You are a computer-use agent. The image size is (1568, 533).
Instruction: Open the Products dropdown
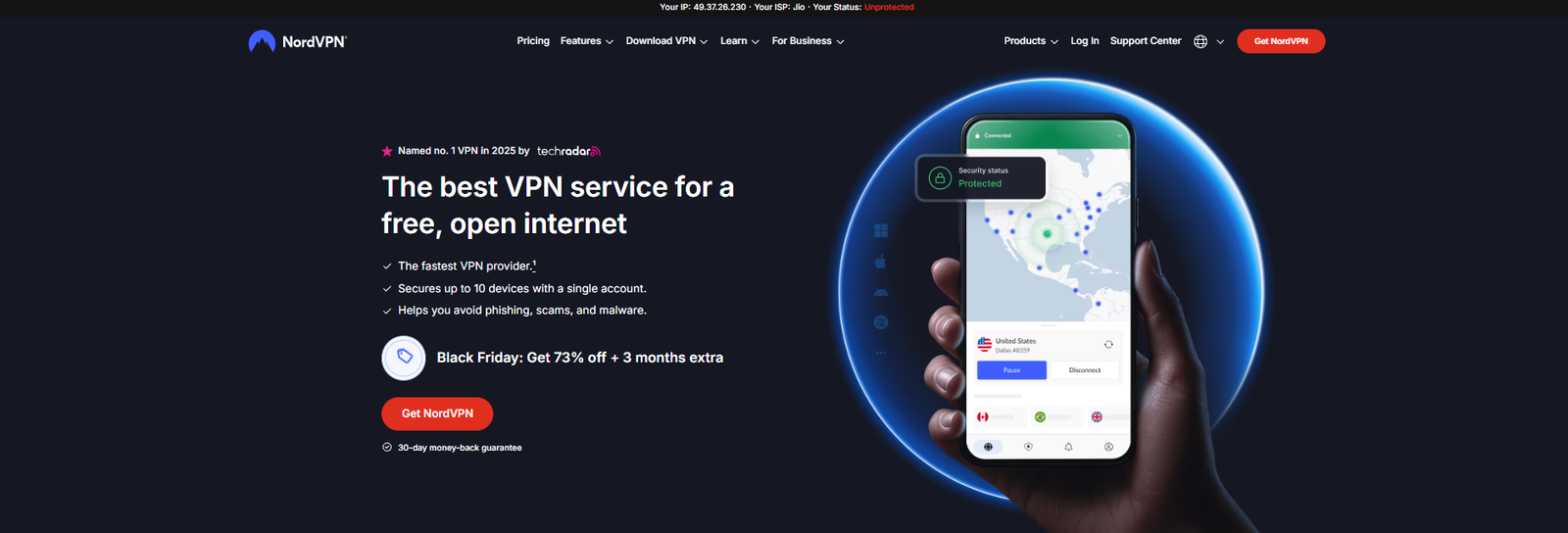coord(1031,41)
